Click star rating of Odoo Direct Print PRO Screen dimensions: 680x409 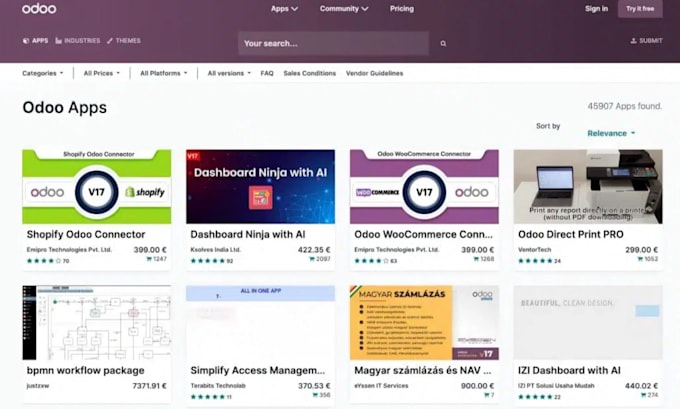coord(536,261)
